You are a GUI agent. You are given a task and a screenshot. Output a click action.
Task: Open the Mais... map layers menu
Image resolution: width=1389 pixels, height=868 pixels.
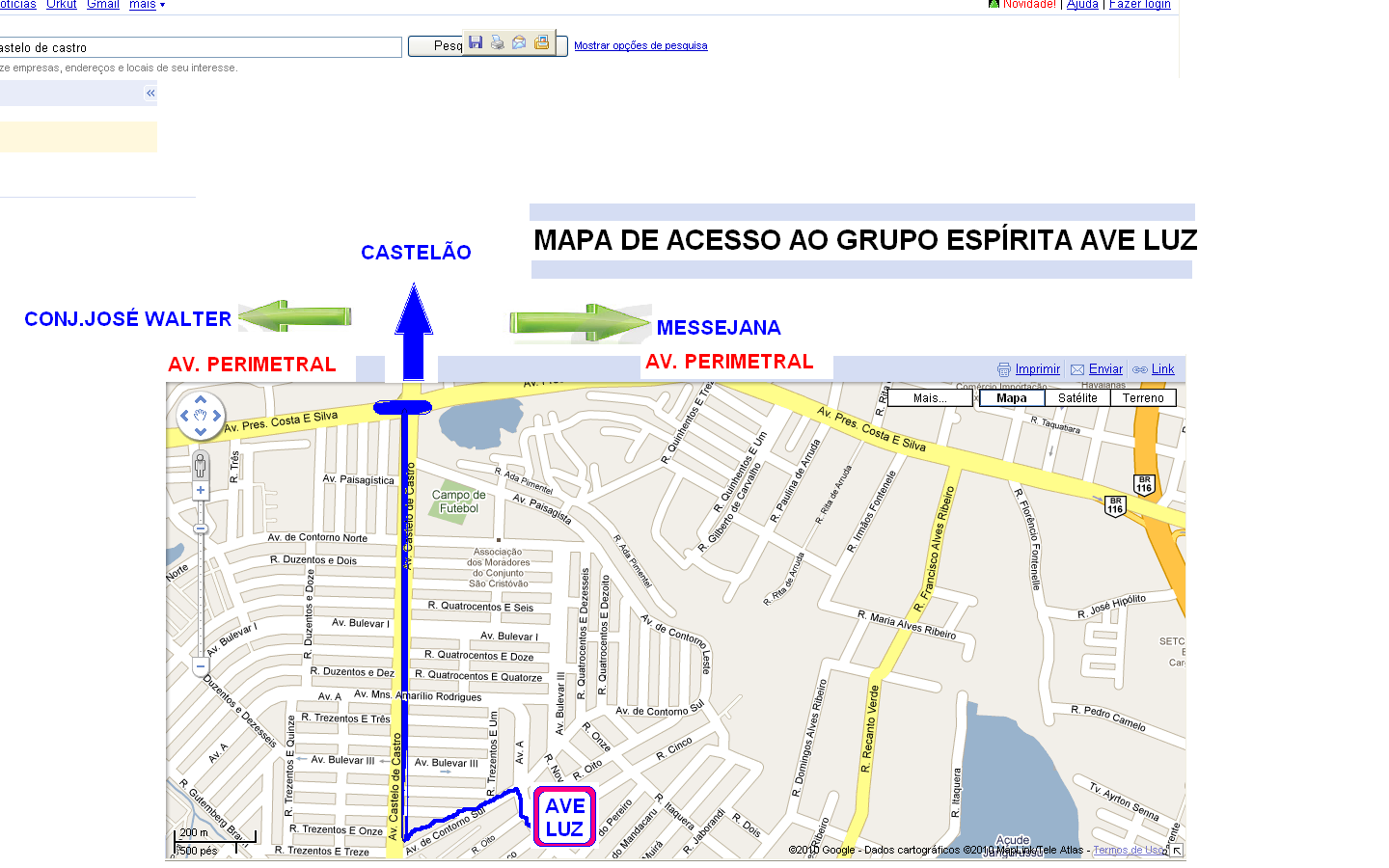(930, 398)
